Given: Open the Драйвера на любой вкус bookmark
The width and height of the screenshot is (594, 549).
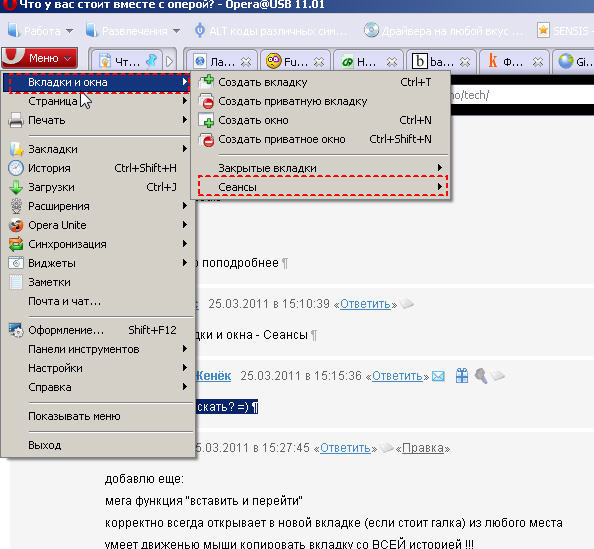Looking at the screenshot, I should [x=444, y=31].
